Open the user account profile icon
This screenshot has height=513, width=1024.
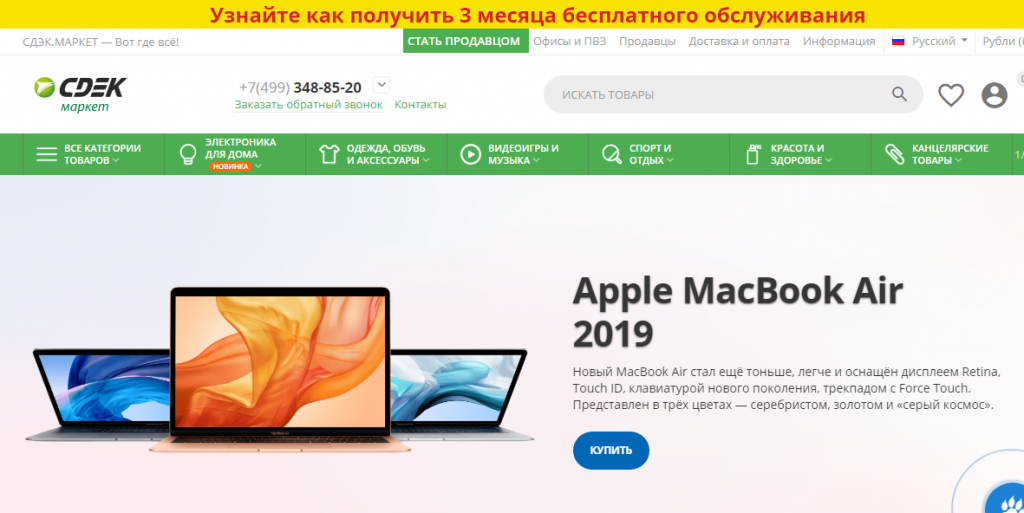[994, 95]
